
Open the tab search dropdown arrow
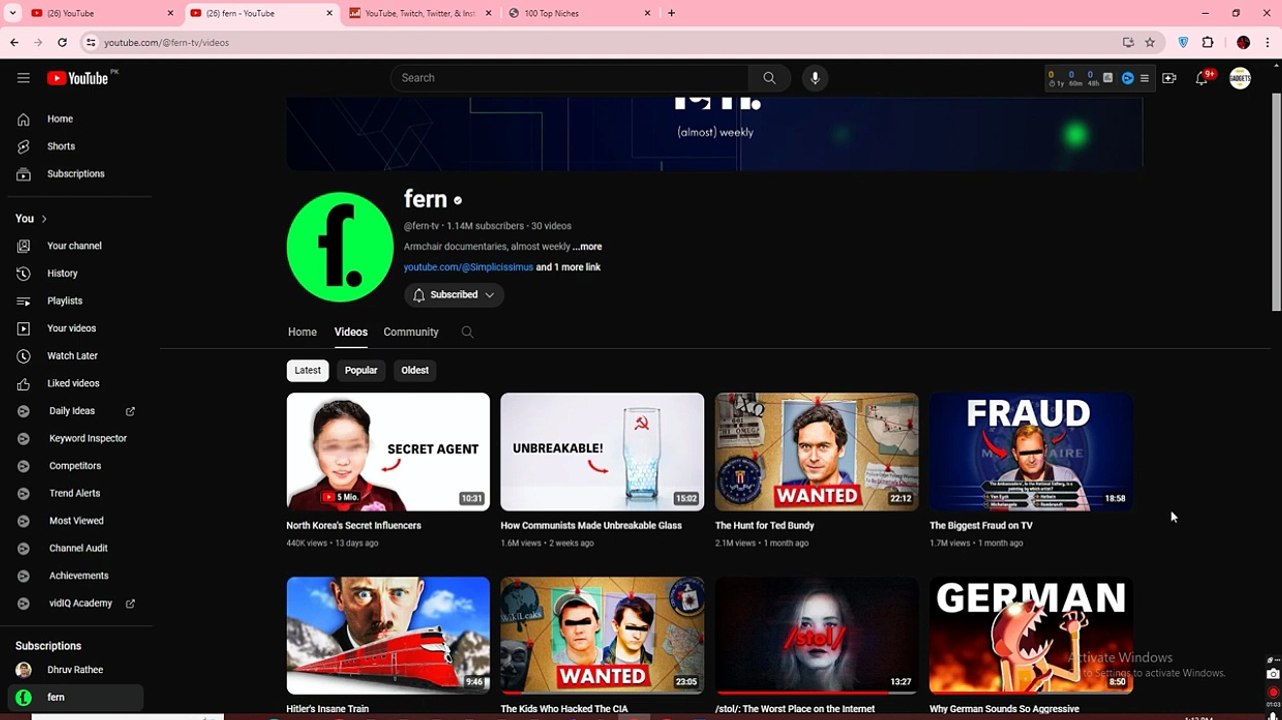tap(13, 13)
